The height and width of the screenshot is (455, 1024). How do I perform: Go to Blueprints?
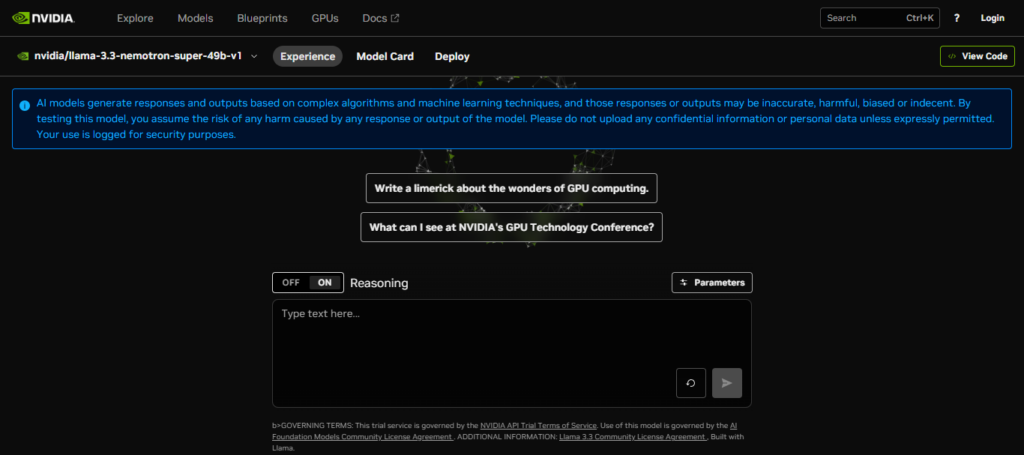click(262, 18)
